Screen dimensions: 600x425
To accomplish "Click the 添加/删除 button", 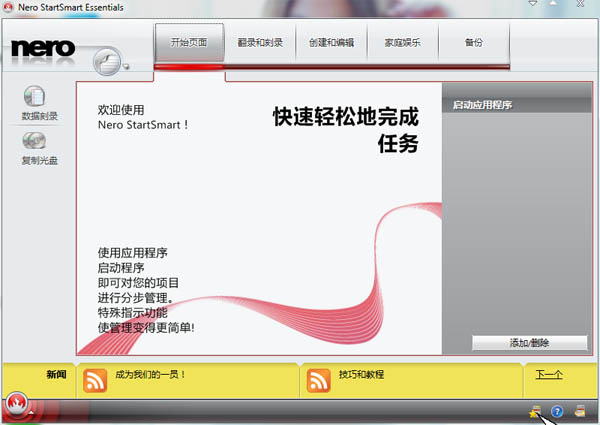I will (x=529, y=342).
